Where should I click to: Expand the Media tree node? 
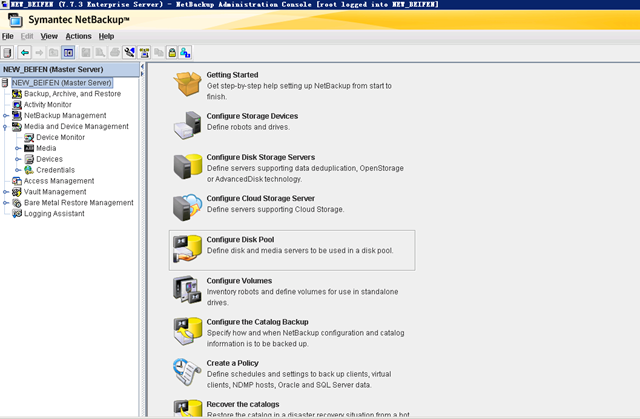click(x=18, y=149)
